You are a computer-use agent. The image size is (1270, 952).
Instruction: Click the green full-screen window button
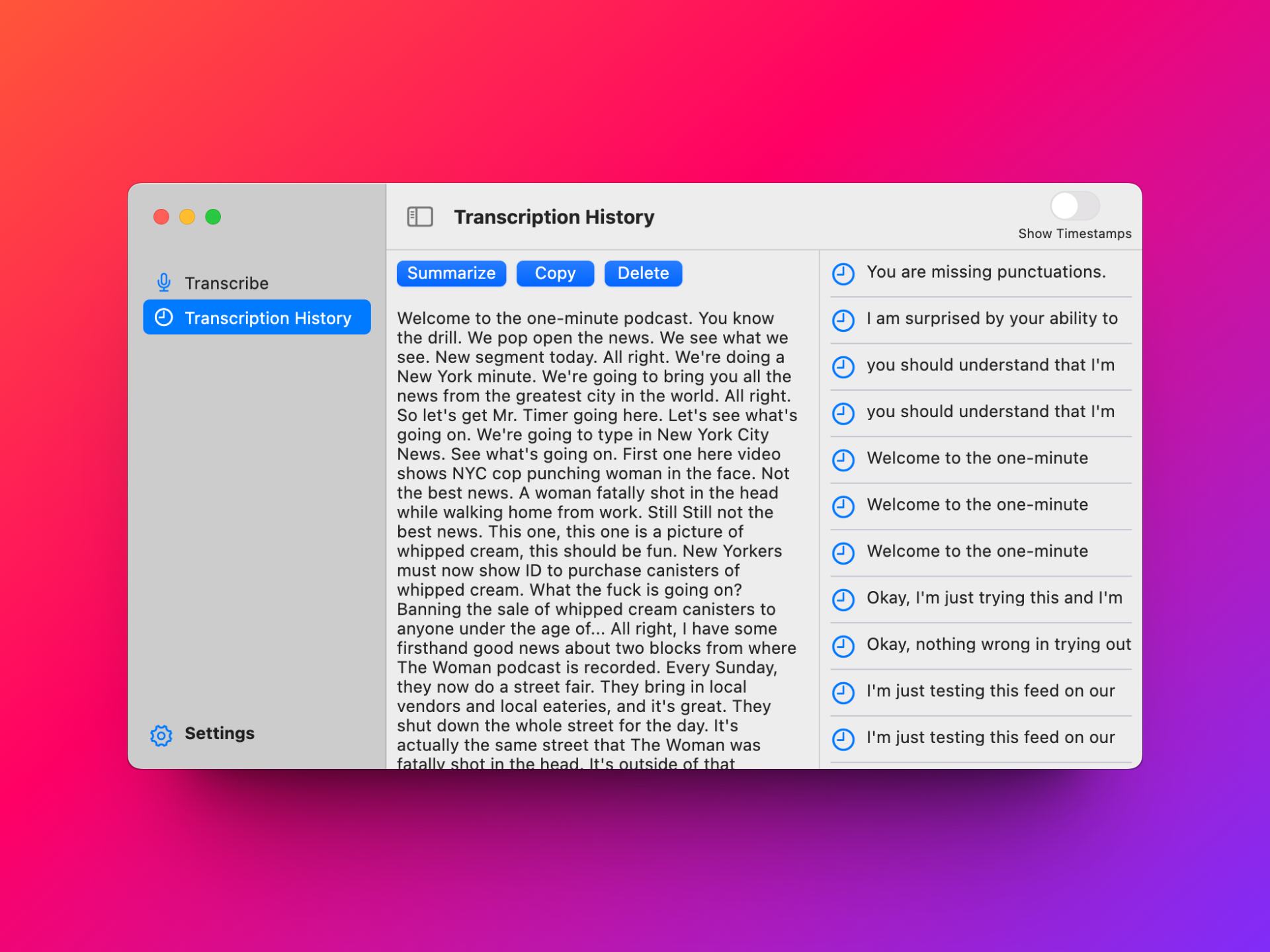pyautogui.click(x=213, y=217)
